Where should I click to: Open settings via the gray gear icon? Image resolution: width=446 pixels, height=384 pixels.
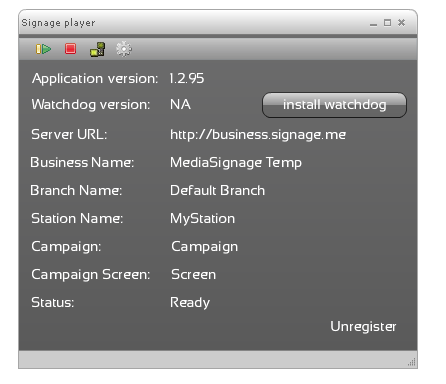tap(124, 49)
